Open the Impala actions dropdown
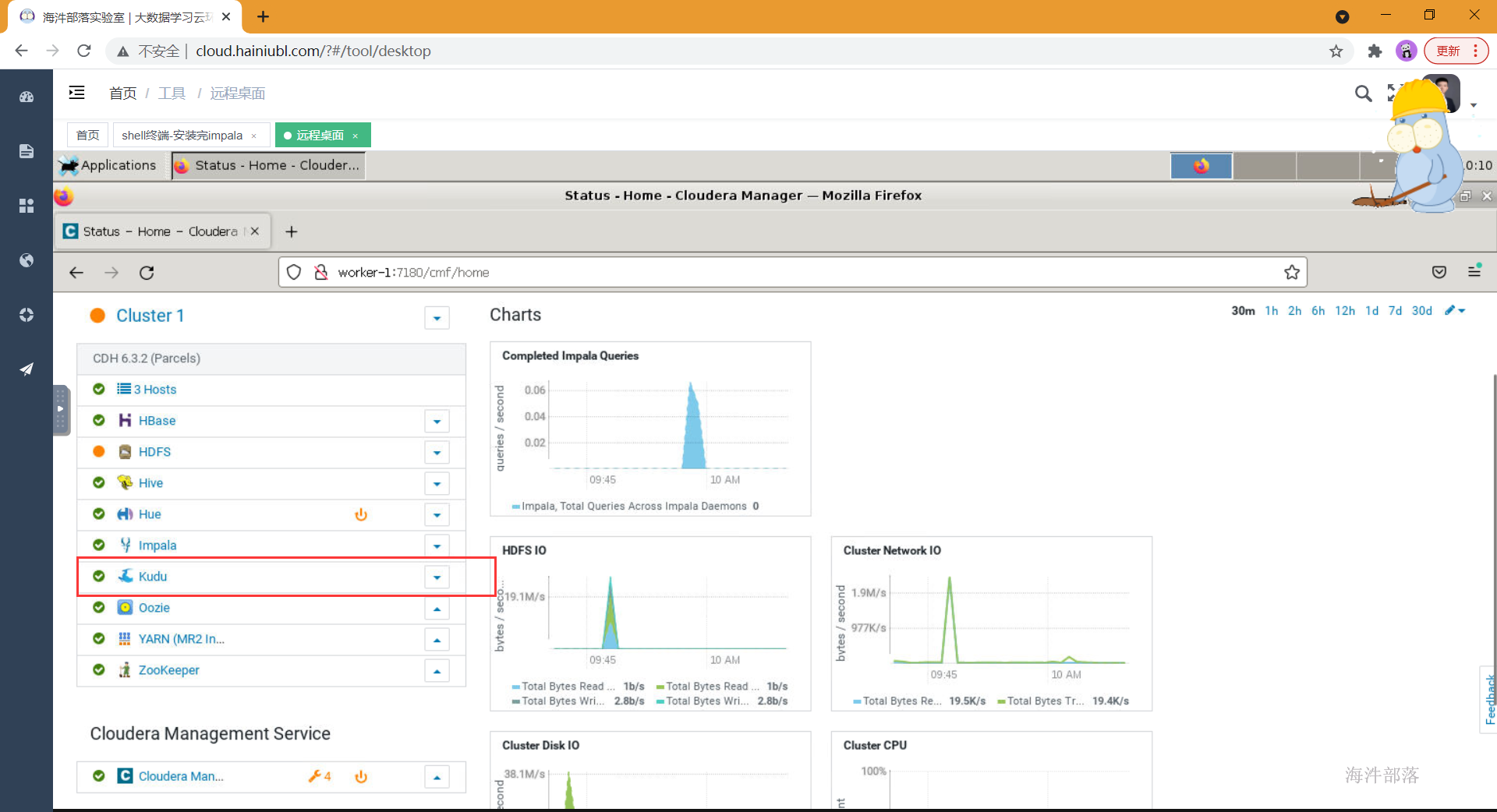The width and height of the screenshot is (1497, 812). pyautogui.click(x=437, y=546)
